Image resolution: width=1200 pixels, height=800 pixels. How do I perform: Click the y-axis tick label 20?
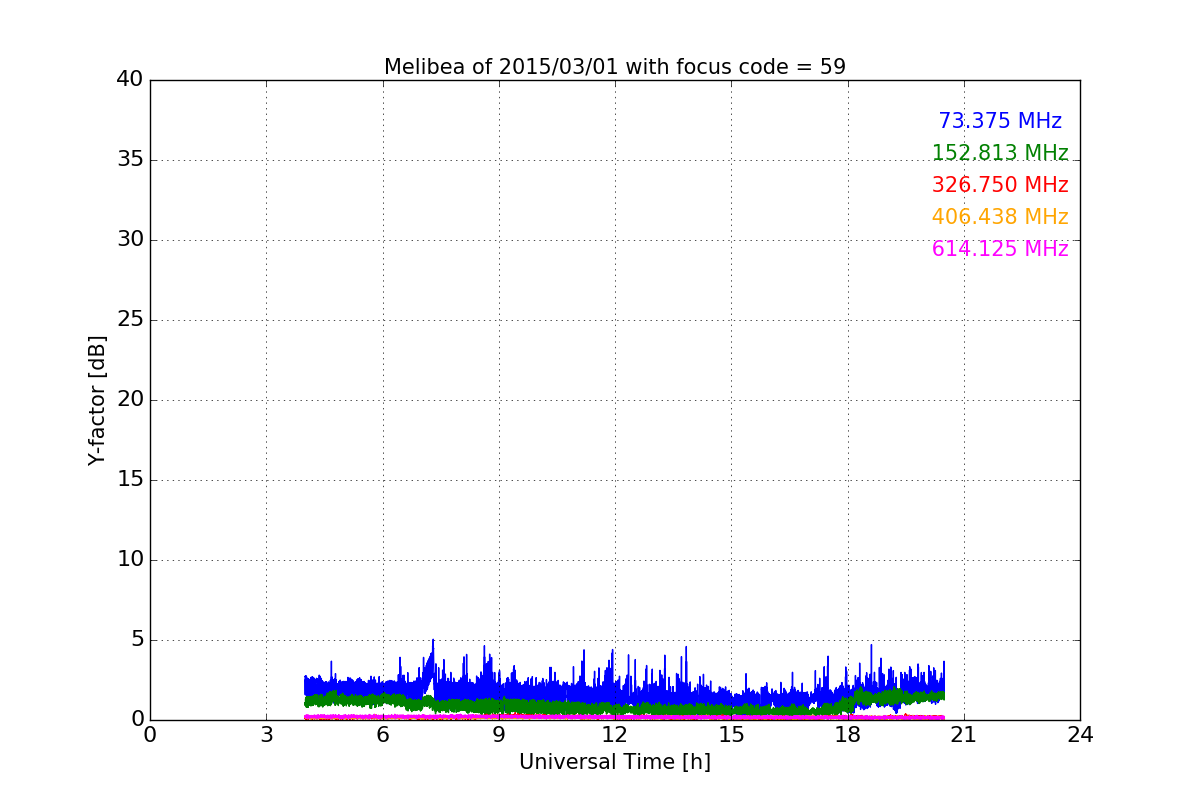tap(130, 400)
